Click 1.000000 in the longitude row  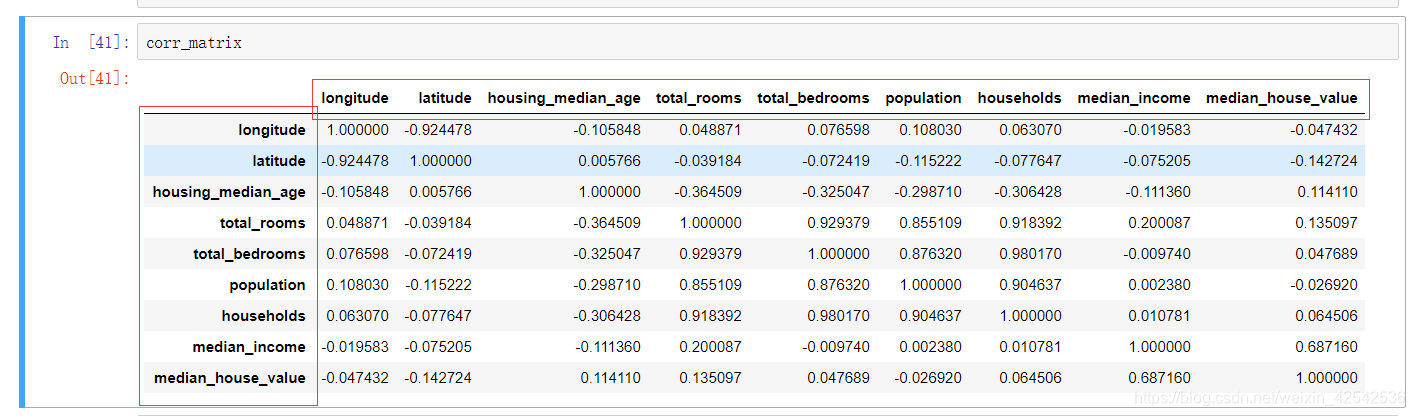[358, 130]
